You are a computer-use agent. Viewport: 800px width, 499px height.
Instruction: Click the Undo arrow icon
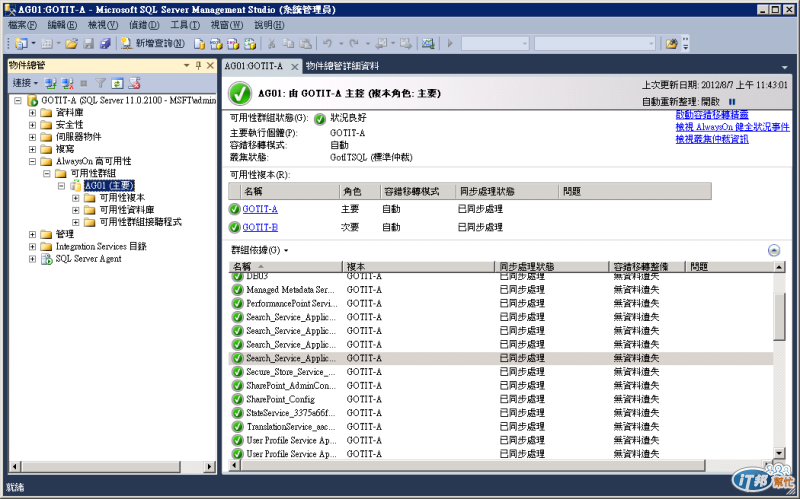pos(328,44)
